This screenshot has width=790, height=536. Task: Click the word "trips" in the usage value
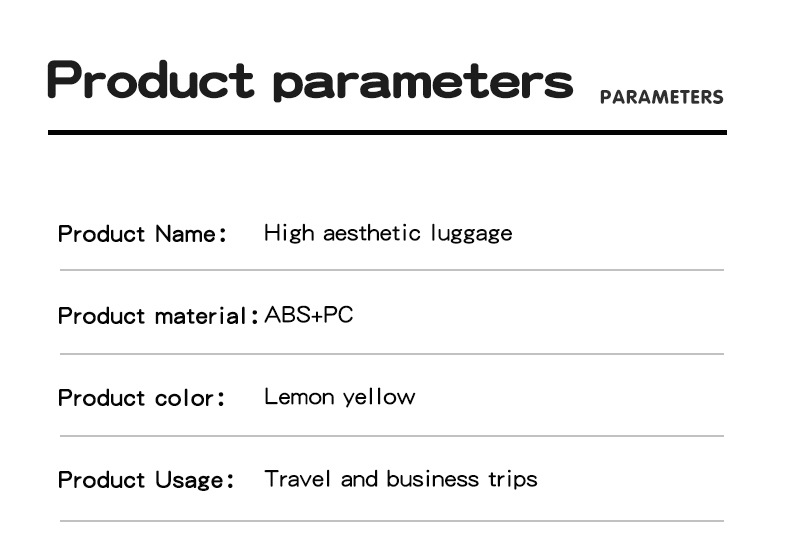click(x=512, y=480)
